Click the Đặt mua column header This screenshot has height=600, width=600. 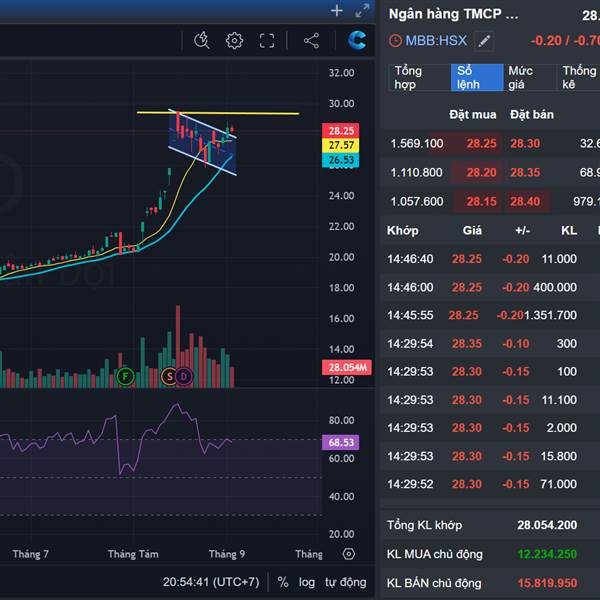pyautogui.click(x=473, y=114)
